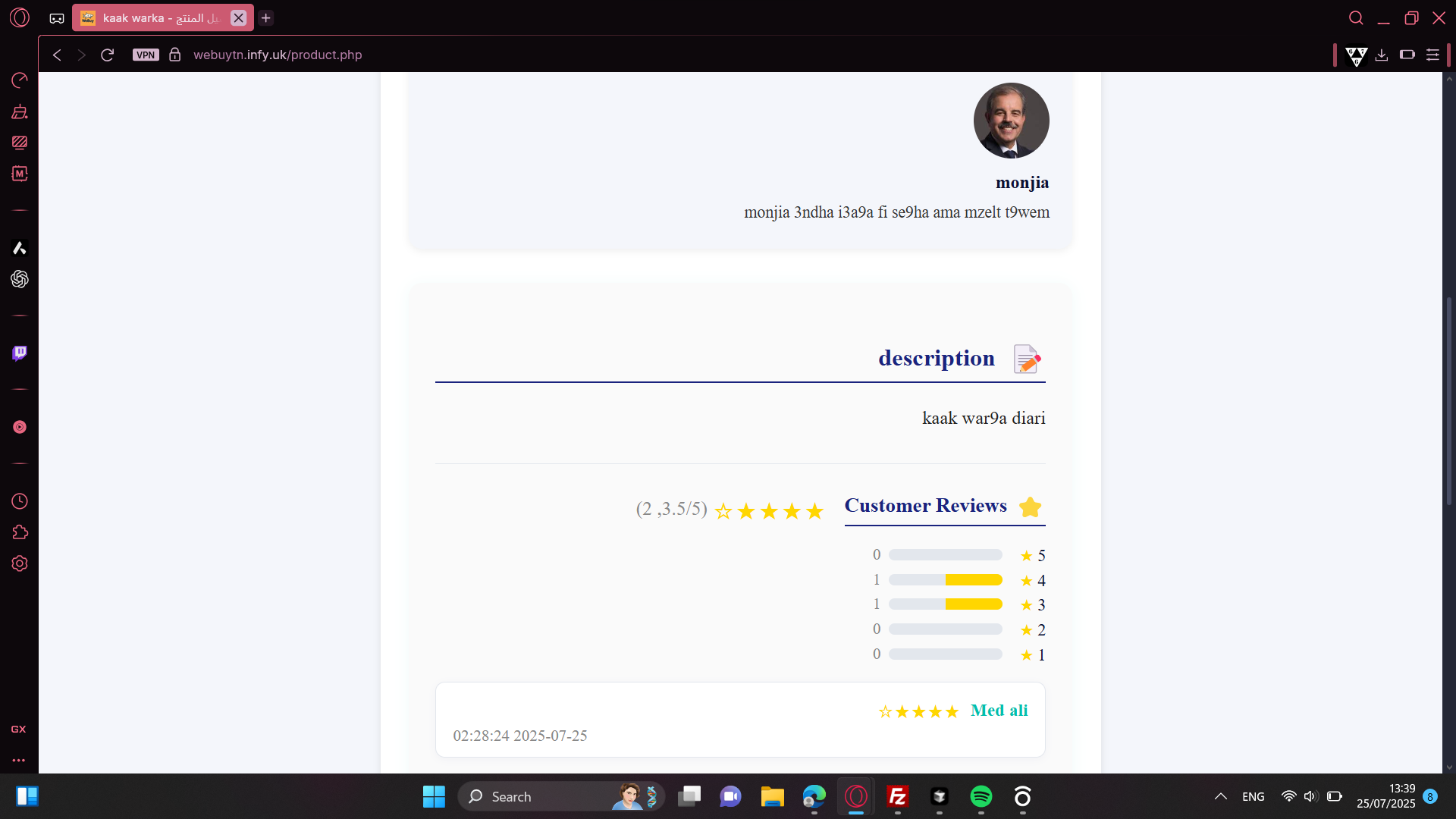Screen dimensions: 1456x819
Task: Open Spotify from the Windows taskbar
Action: [981, 796]
